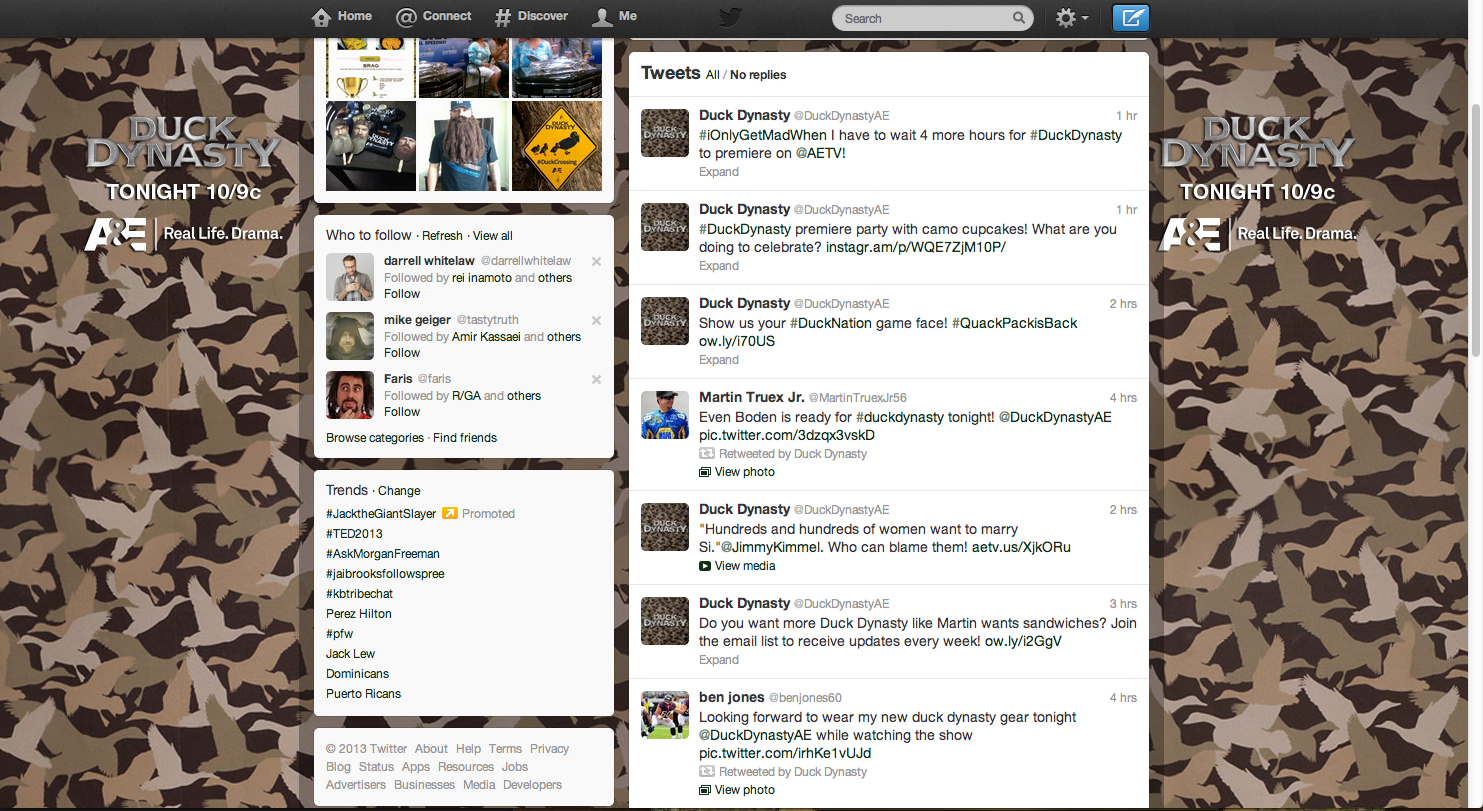Open the Perez Hilton trend
The height and width of the screenshot is (811, 1483).
359,614
